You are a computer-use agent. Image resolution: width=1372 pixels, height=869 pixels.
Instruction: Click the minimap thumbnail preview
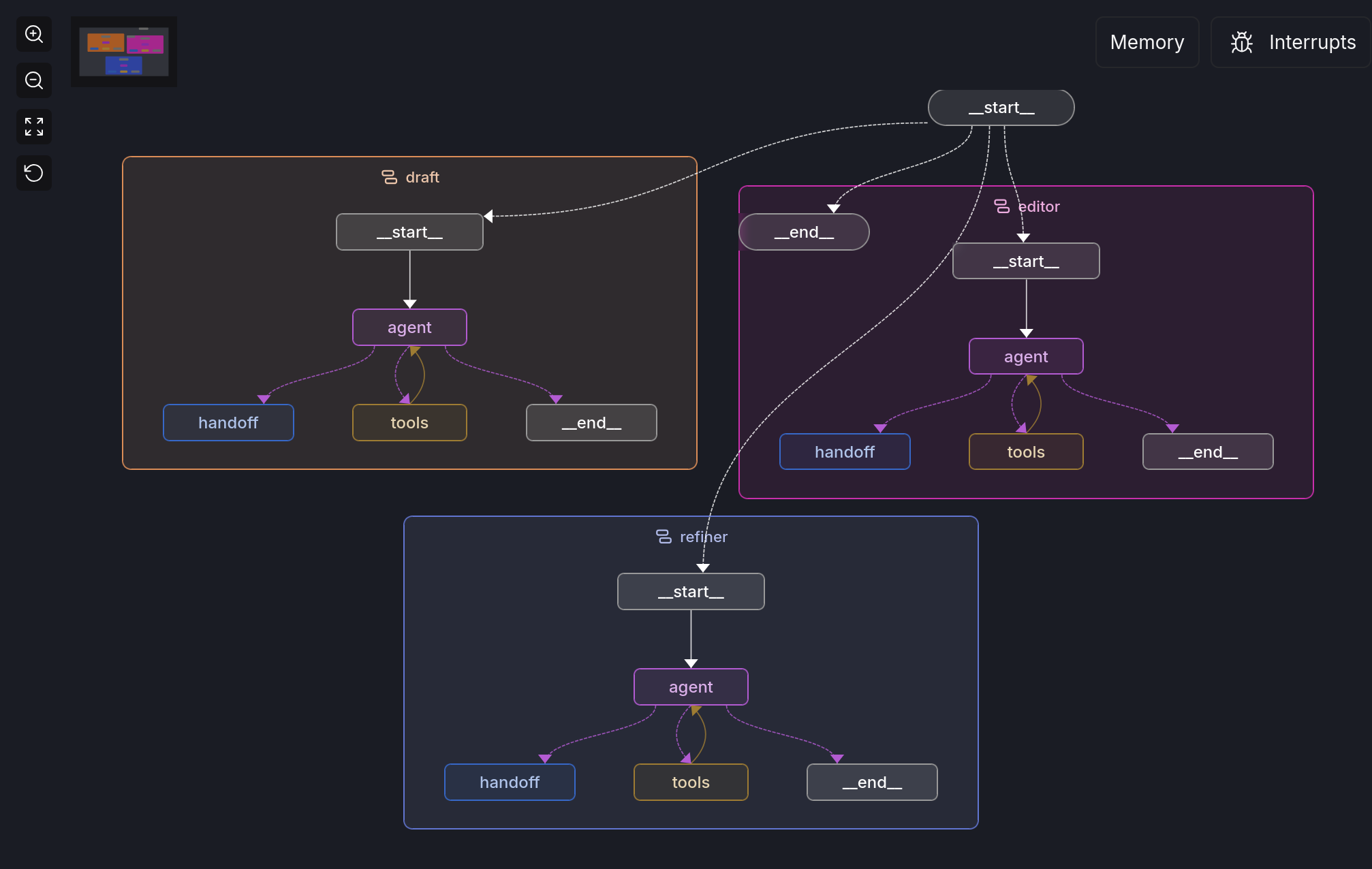[x=123, y=52]
